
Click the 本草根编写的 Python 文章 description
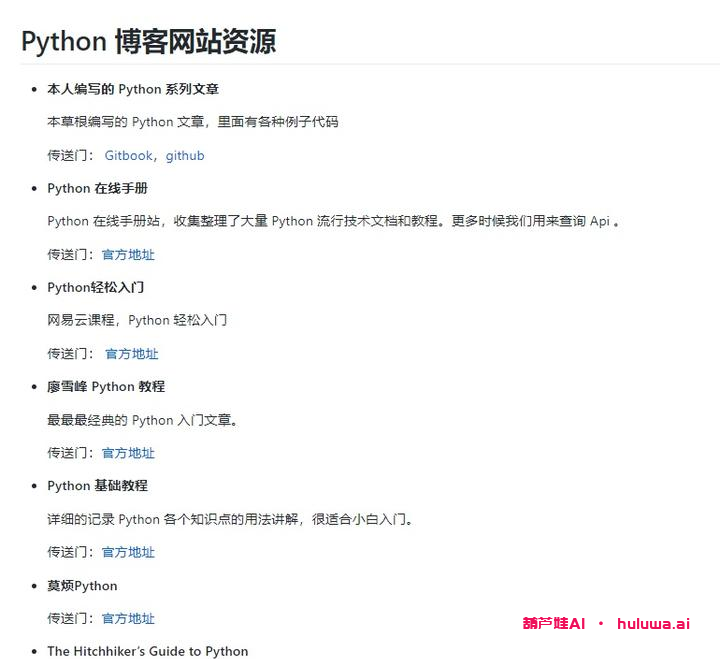coord(193,122)
